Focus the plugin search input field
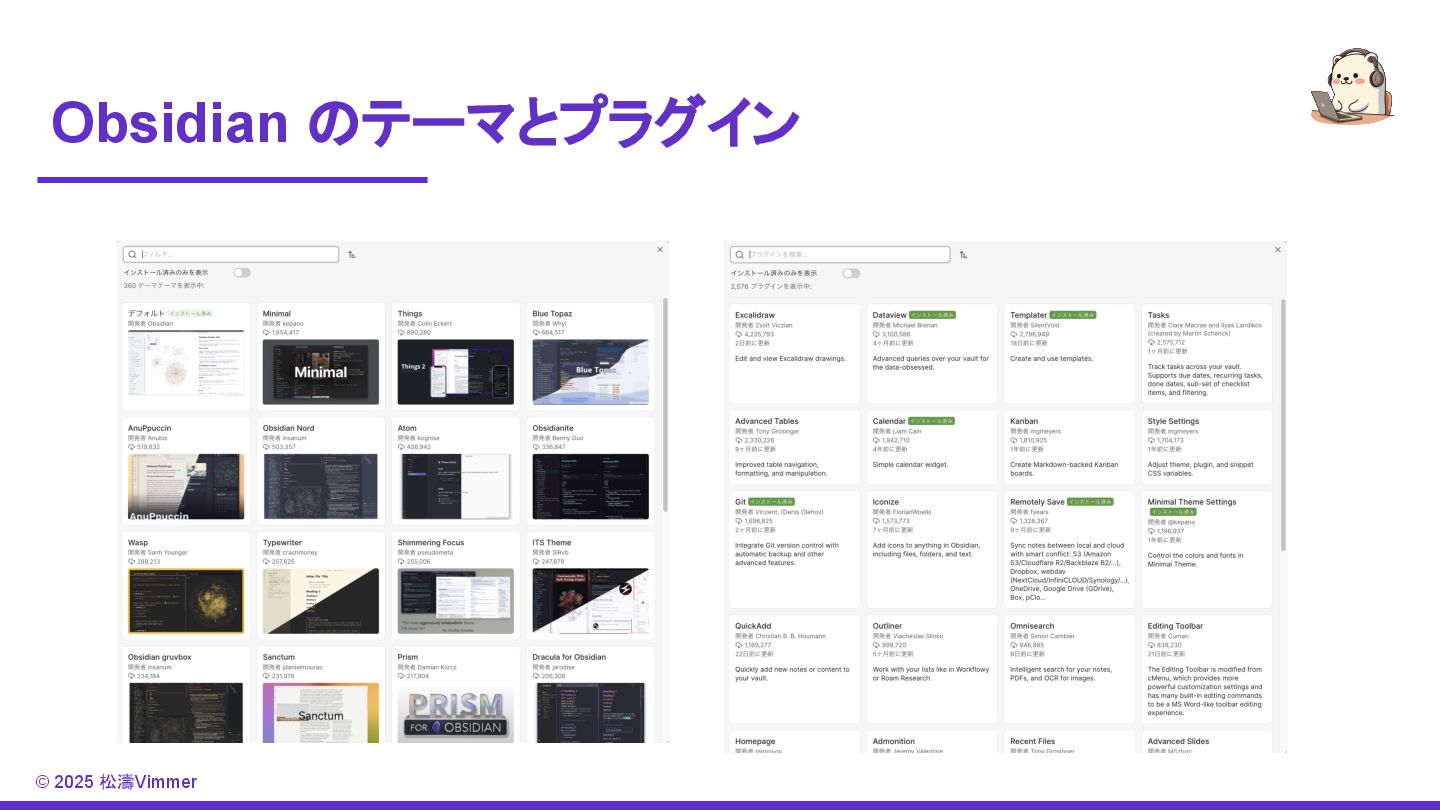The height and width of the screenshot is (810, 1440). pos(840,255)
